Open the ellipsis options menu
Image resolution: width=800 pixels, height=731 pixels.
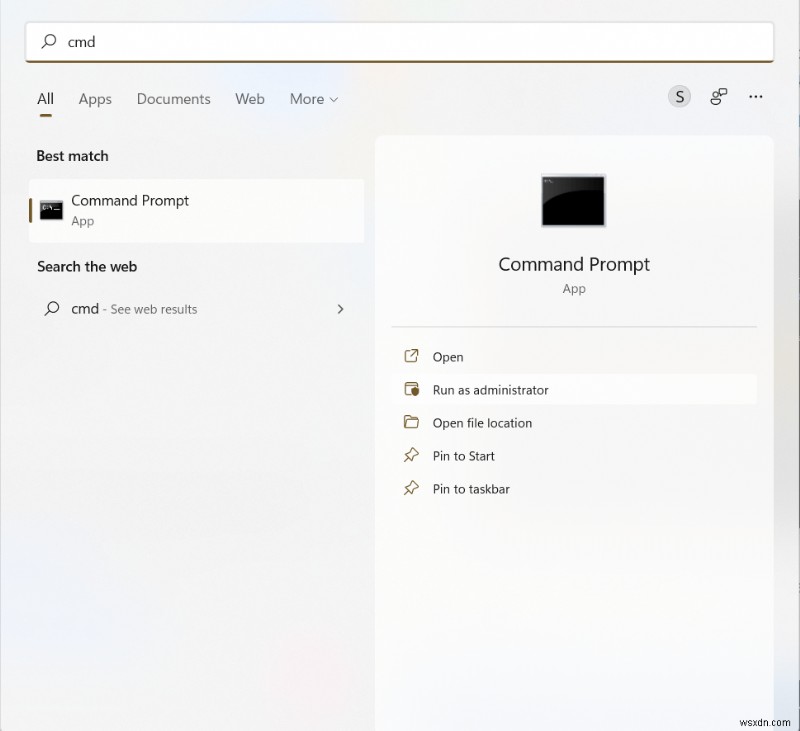coord(755,96)
